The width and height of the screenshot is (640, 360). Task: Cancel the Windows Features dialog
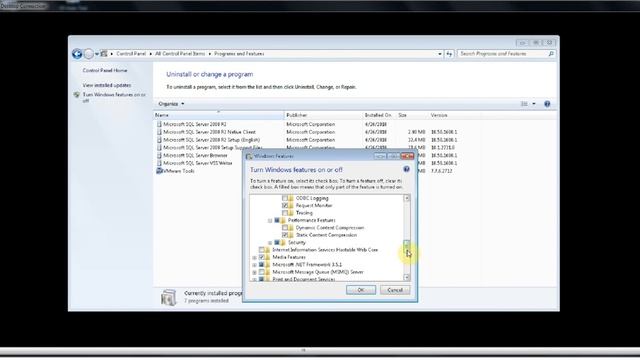tap(395, 290)
